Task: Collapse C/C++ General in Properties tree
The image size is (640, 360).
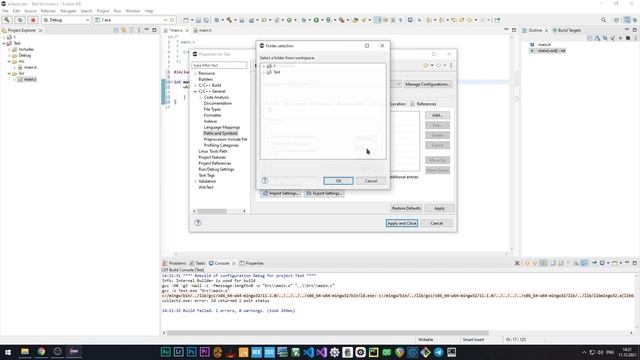Action: [x=196, y=91]
